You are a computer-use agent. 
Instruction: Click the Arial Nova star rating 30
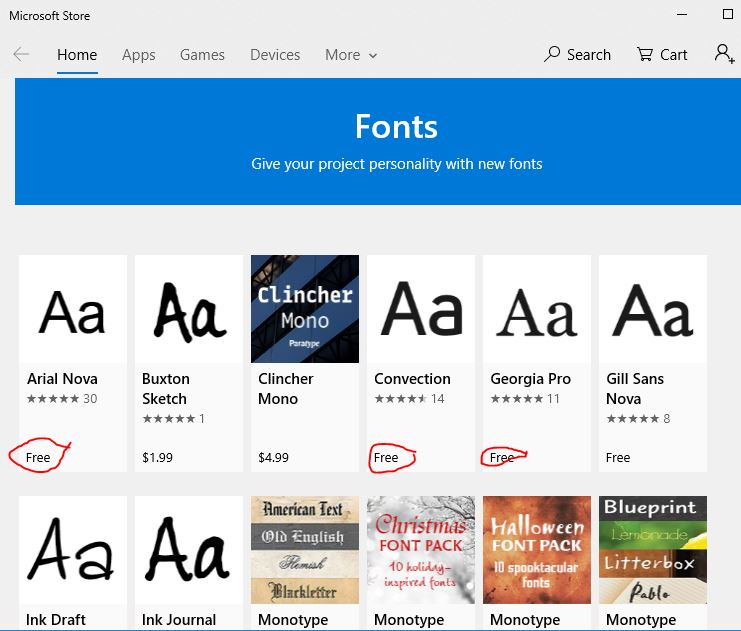(x=62, y=399)
